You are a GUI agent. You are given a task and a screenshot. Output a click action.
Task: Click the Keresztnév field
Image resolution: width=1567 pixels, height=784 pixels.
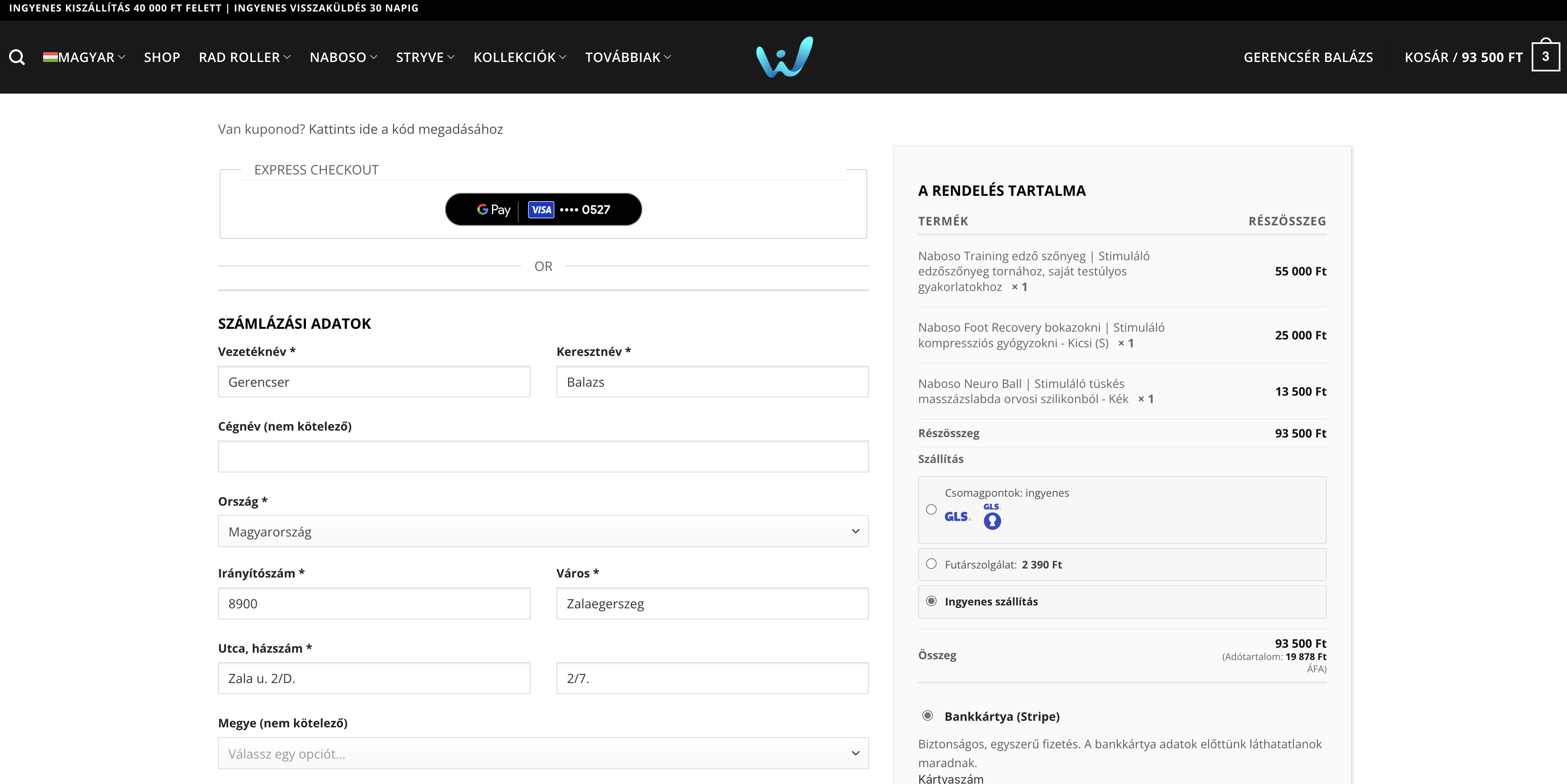712,381
